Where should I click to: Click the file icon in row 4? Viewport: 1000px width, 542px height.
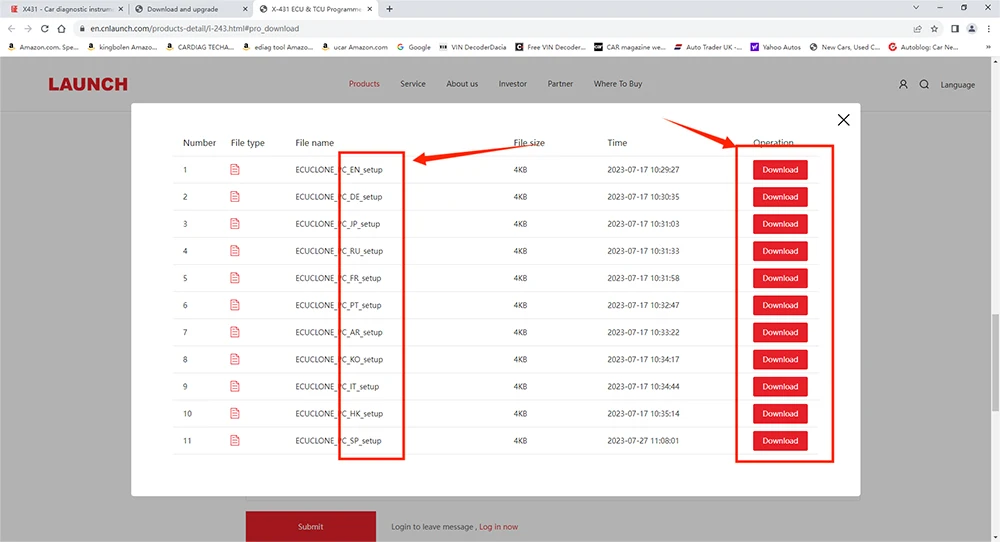[235, 251]
